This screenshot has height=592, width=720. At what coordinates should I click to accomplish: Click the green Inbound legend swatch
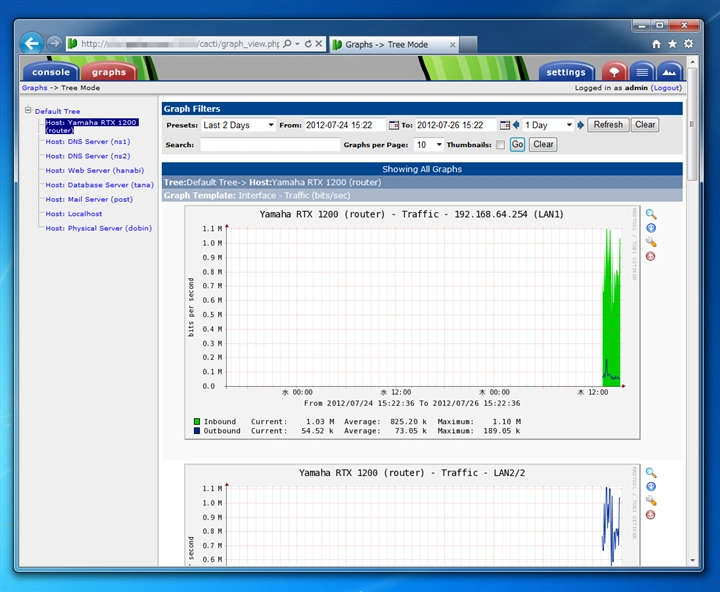coord(197,422)
